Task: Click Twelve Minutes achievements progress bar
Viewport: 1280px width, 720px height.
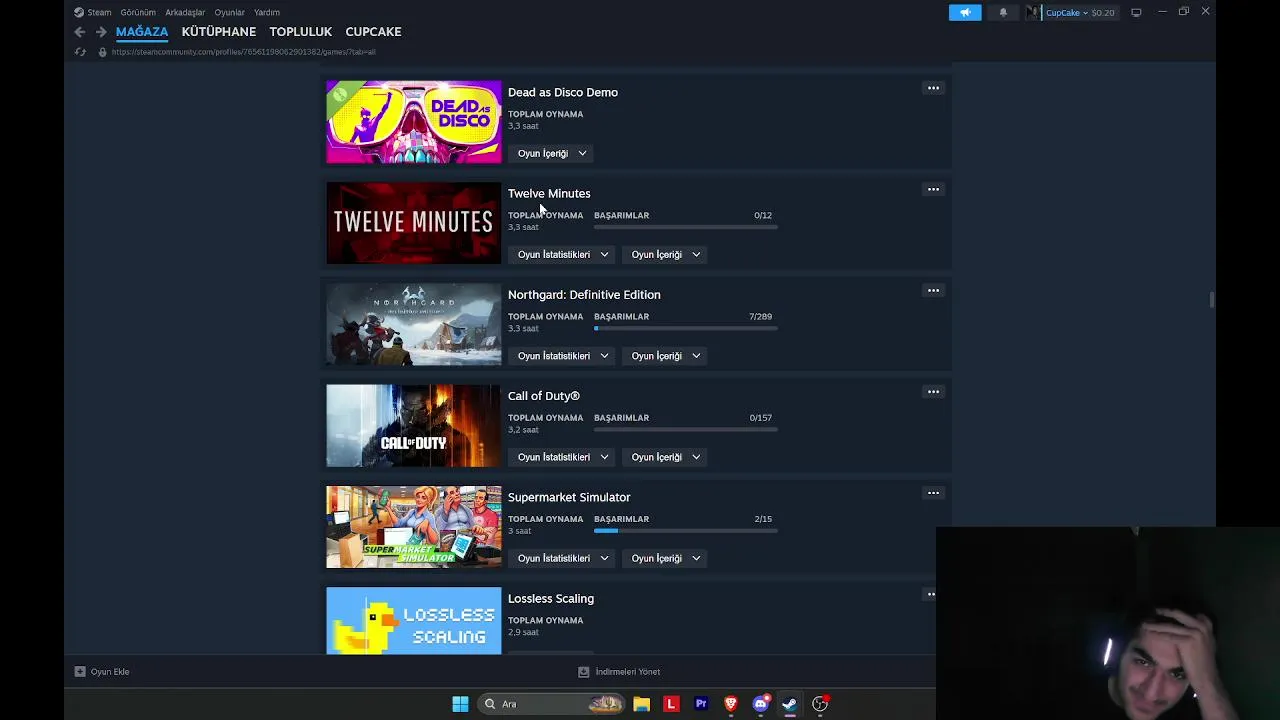Action: click(685, 227)
